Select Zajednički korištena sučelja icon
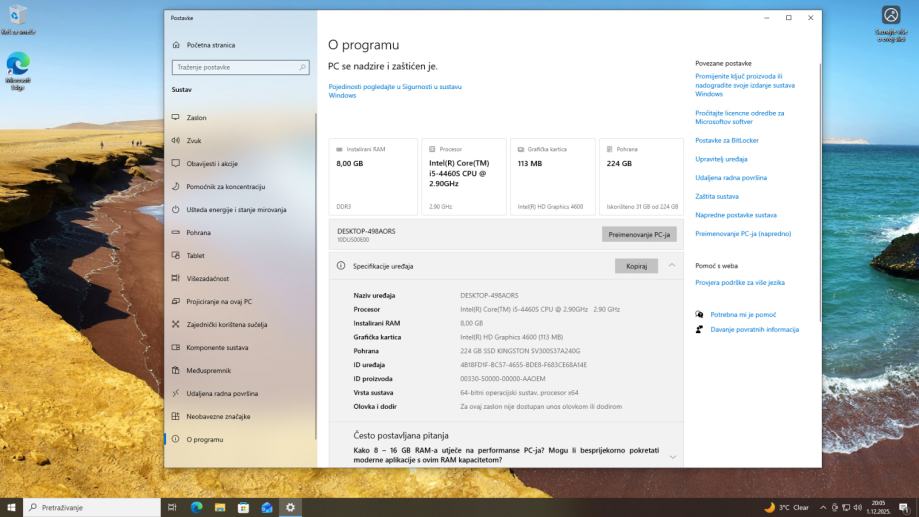The height and width of the screenshot is (517, 919). (x=176, y=324)
